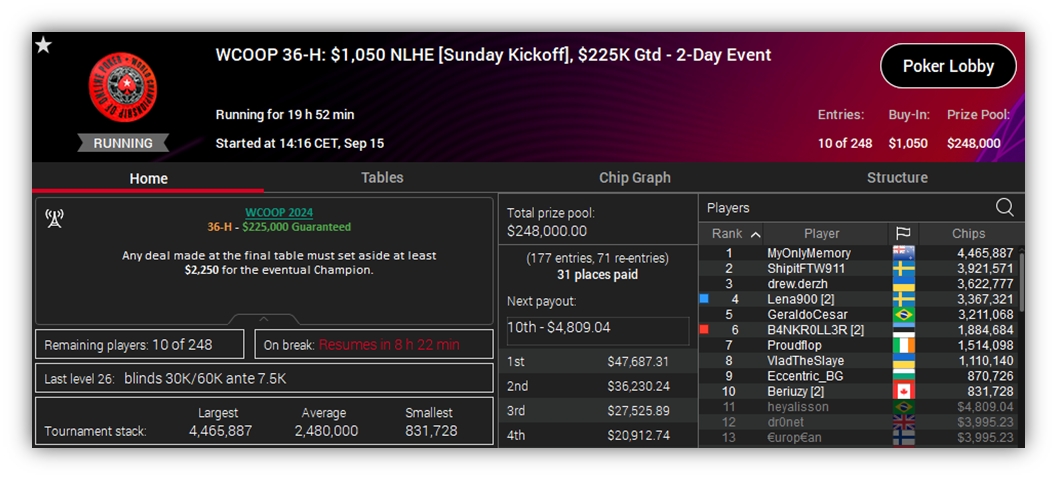1057x480 pixels.
Task: Switch to the Tables tab
Action: (382, 178)
